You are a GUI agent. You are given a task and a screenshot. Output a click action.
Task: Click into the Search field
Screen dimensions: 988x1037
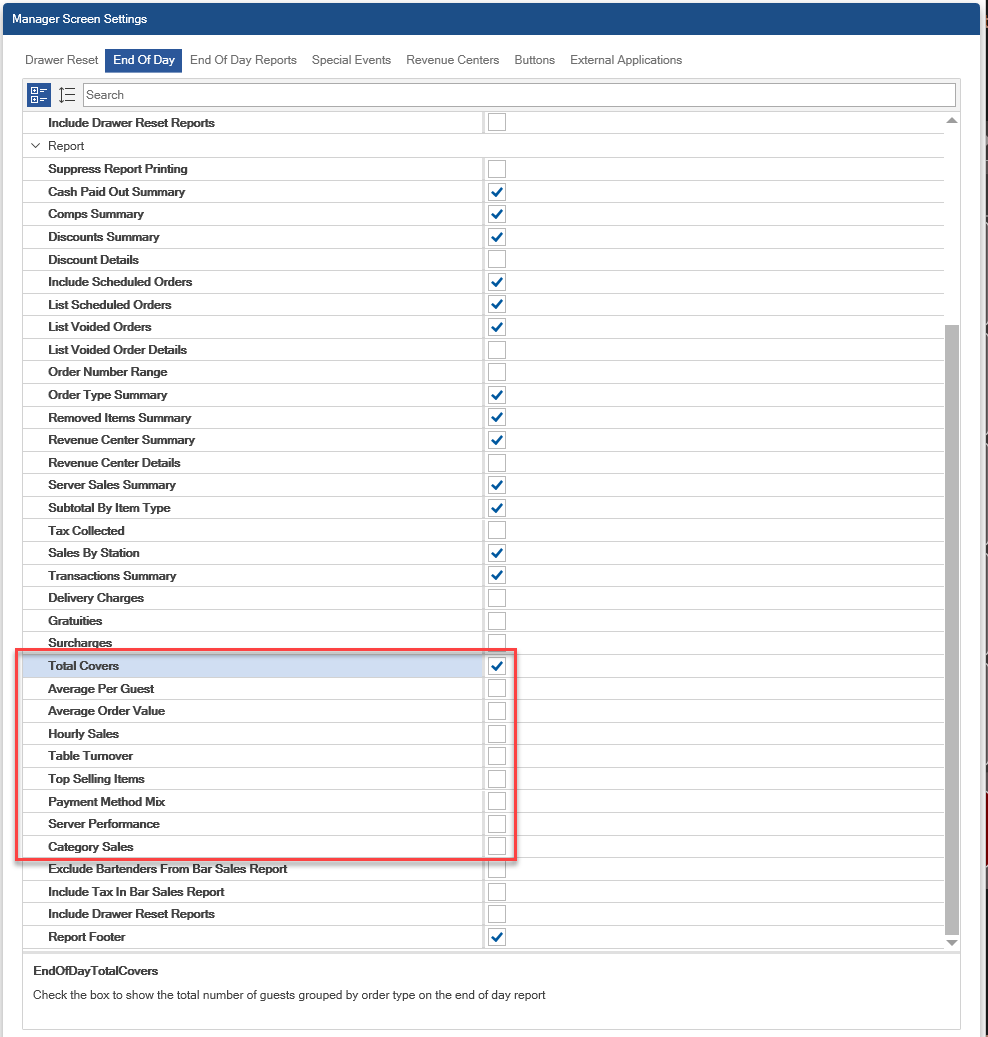point(518,95)
